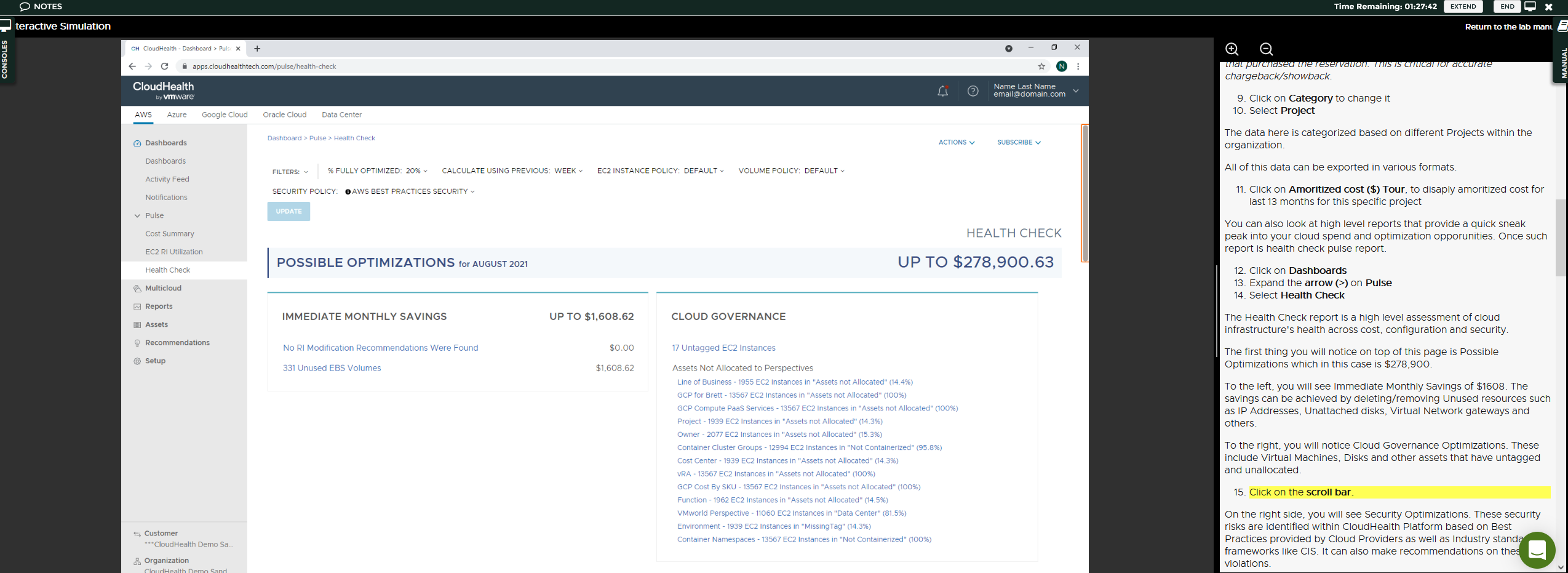Click the browser forward arrow
Screen dimensions: 1568x573
[x=148, y=66]
